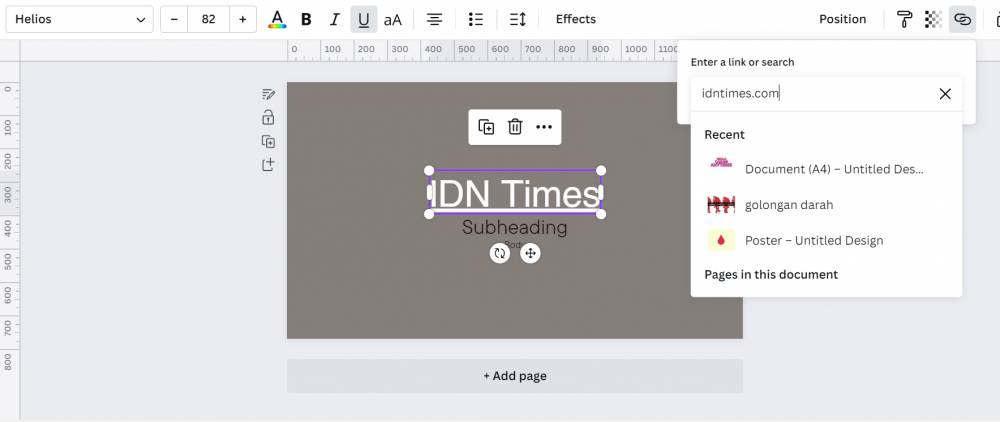Image resolution: width=1000 pixels, height=422 pixels.
Task: Open line spacing options
Action: click(x=518, y=19)
